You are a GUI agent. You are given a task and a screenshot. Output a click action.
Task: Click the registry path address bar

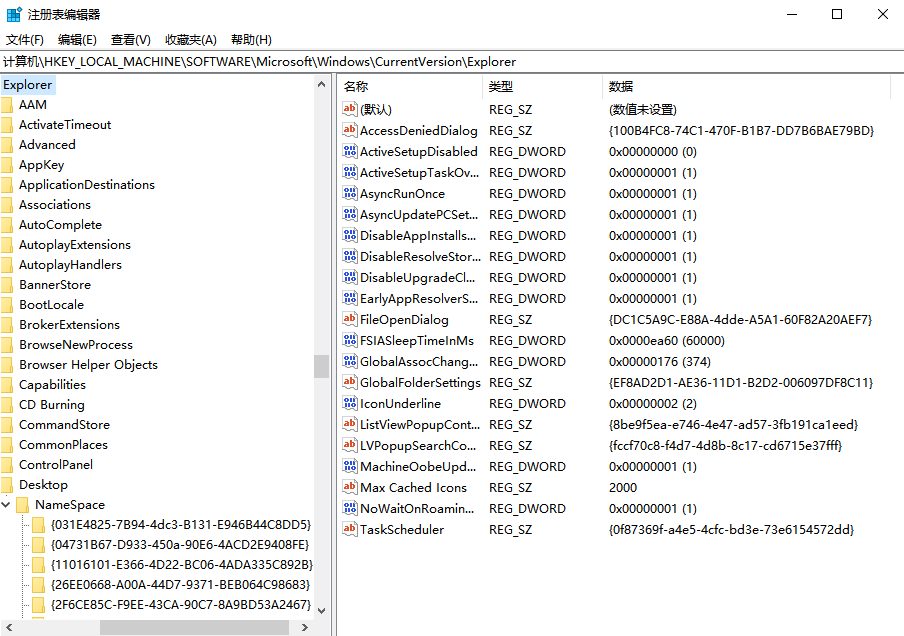[452, 62]
